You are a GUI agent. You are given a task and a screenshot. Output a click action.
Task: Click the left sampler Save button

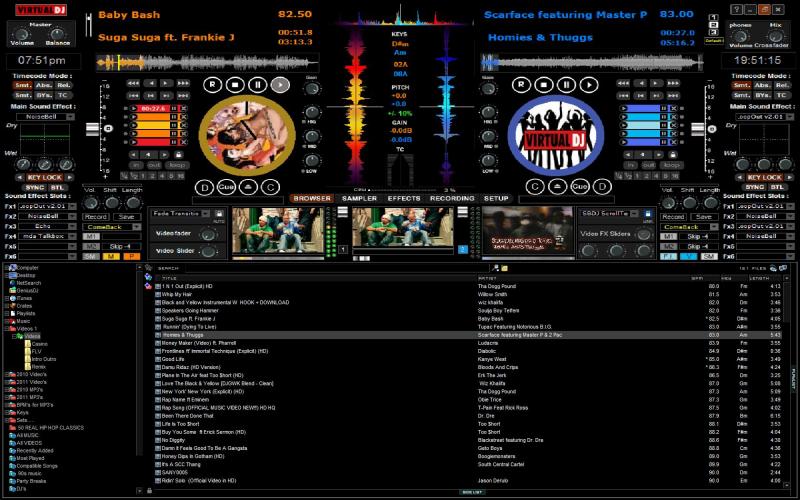[x=126, y=217]
